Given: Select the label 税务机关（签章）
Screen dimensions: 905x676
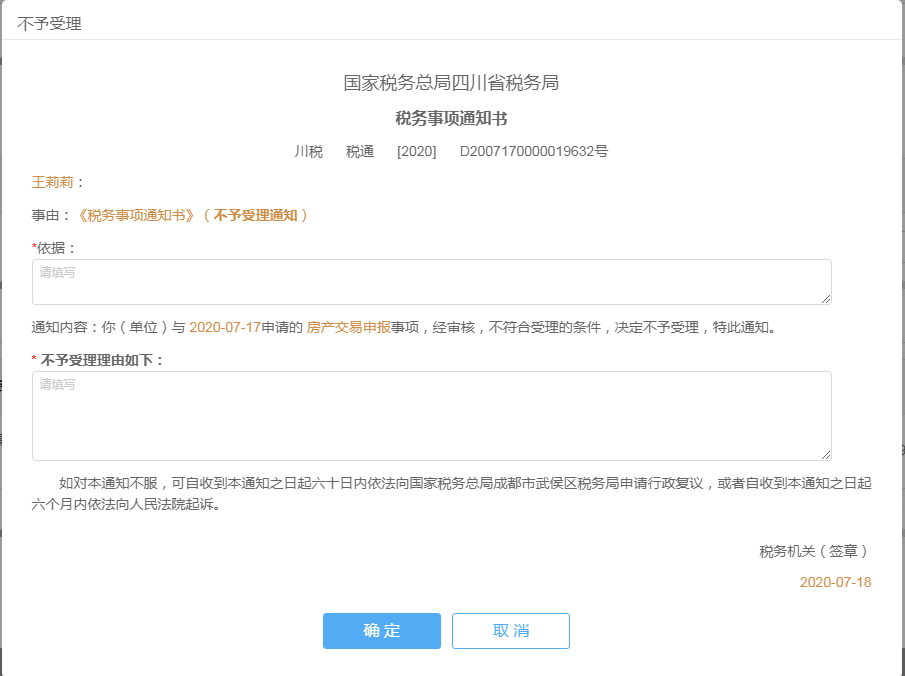Looking at the screenshot, I should (815, 551).
